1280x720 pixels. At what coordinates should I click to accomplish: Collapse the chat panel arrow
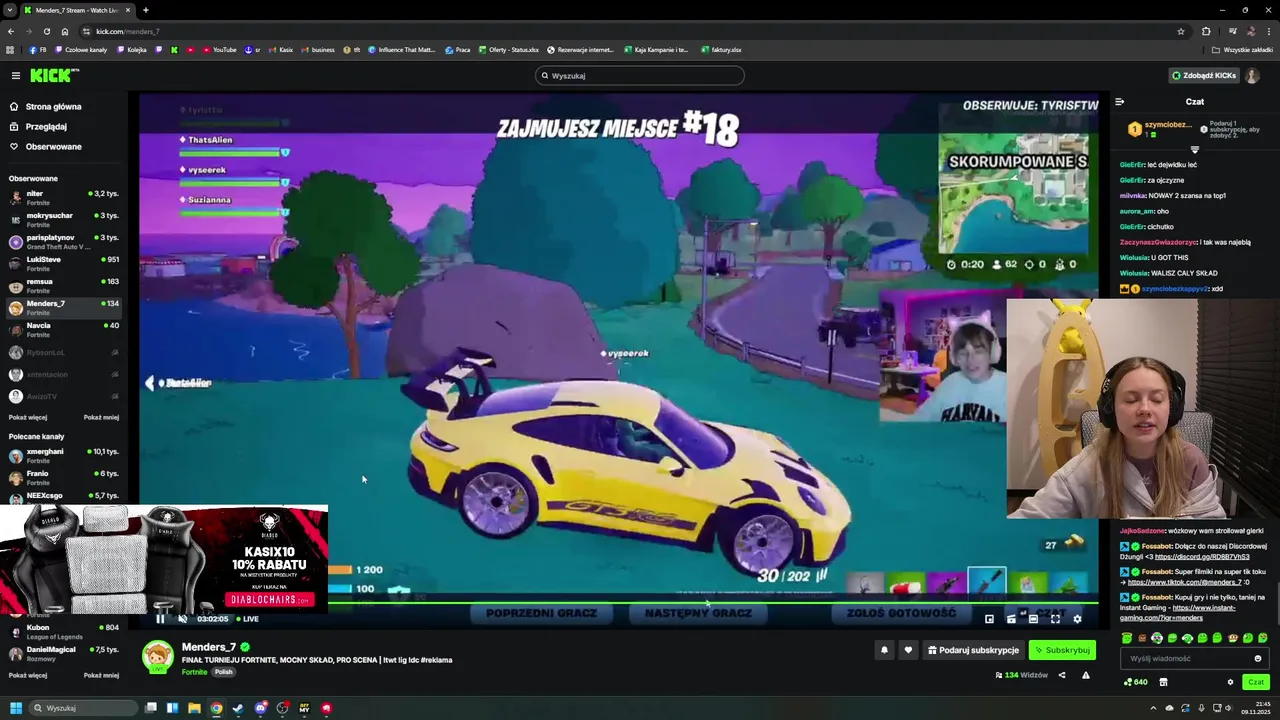pyautogui.click(x=1119, y=102)
